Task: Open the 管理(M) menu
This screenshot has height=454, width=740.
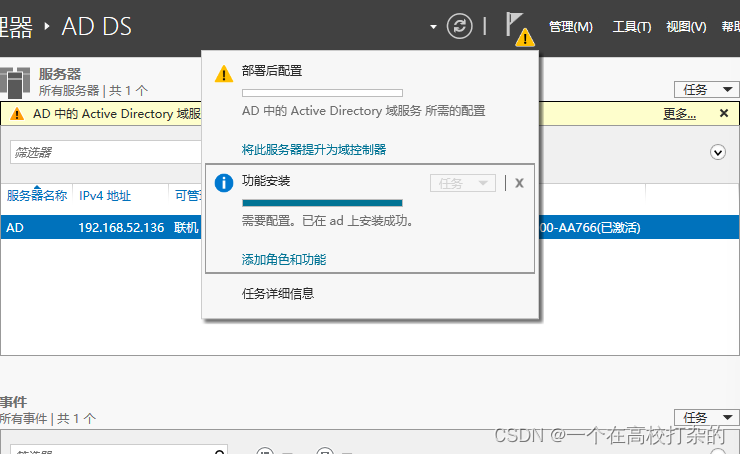Action: [571, 27]
